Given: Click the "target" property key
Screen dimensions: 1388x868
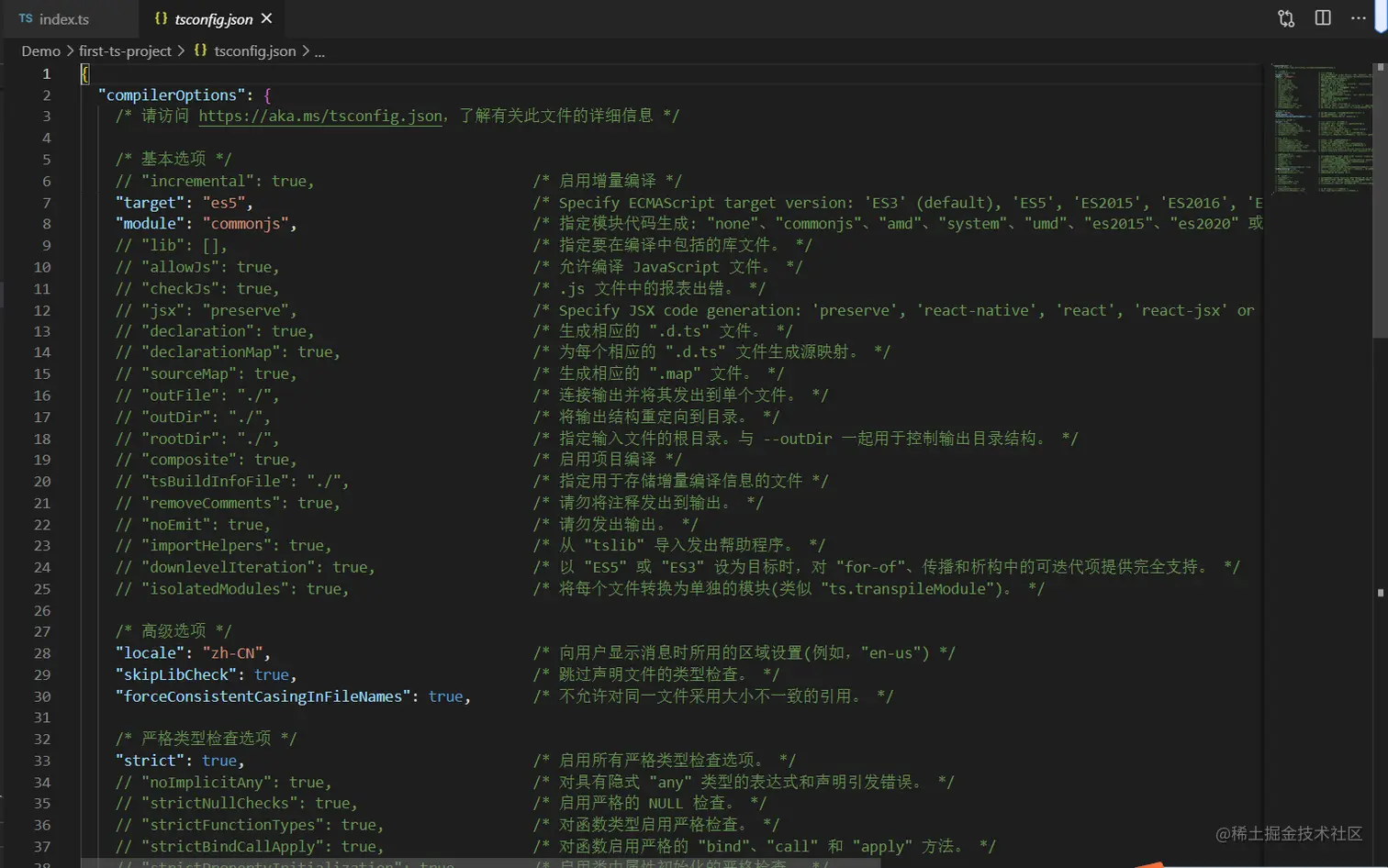Looking at the screenshot, I should tap(150, 203).
